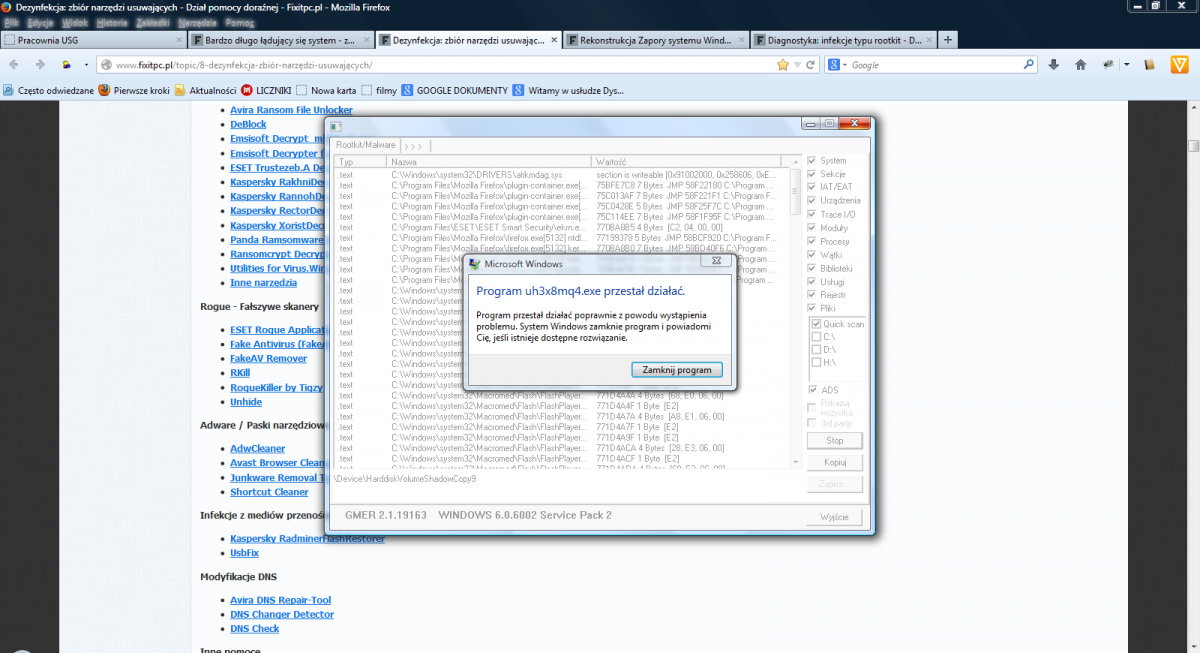The width and height of the screenshot is (1200, 653).
Task: Toggle the ADS checkbox
Action: (812, 390)
